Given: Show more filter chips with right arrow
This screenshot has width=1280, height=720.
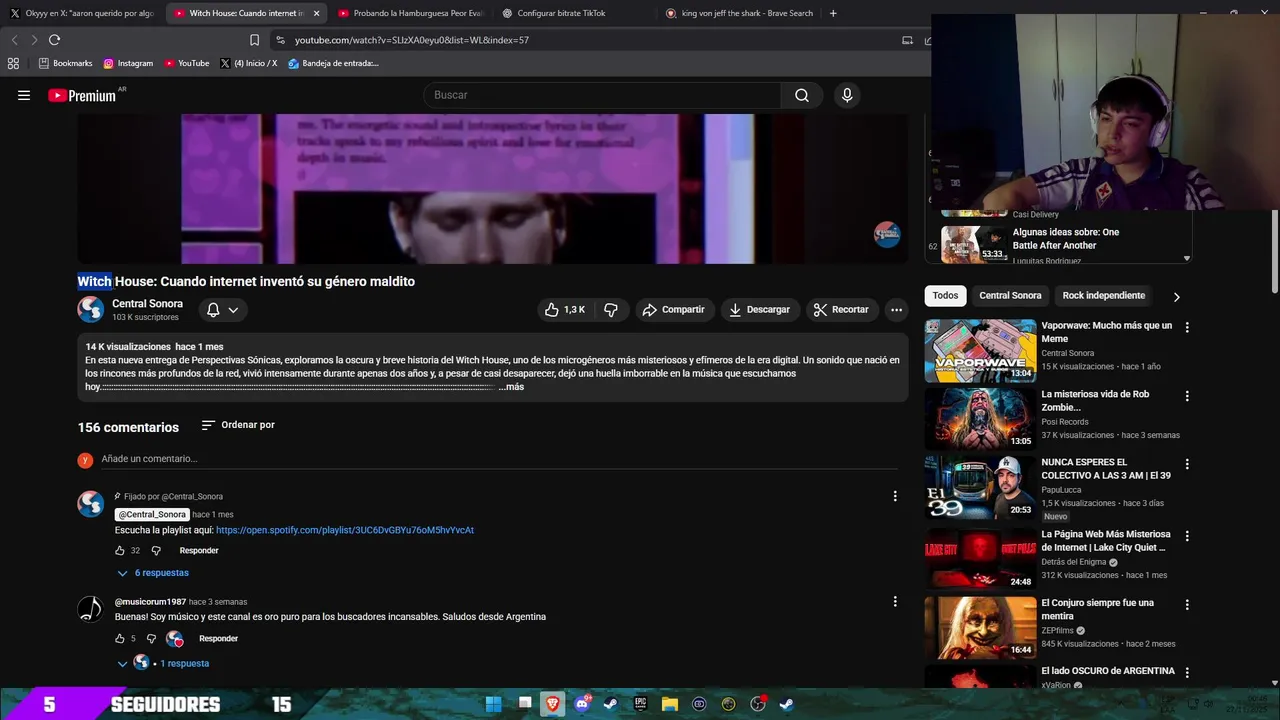Looking at the screenshot, I should pyautogui.click(x=1176, y=296).
